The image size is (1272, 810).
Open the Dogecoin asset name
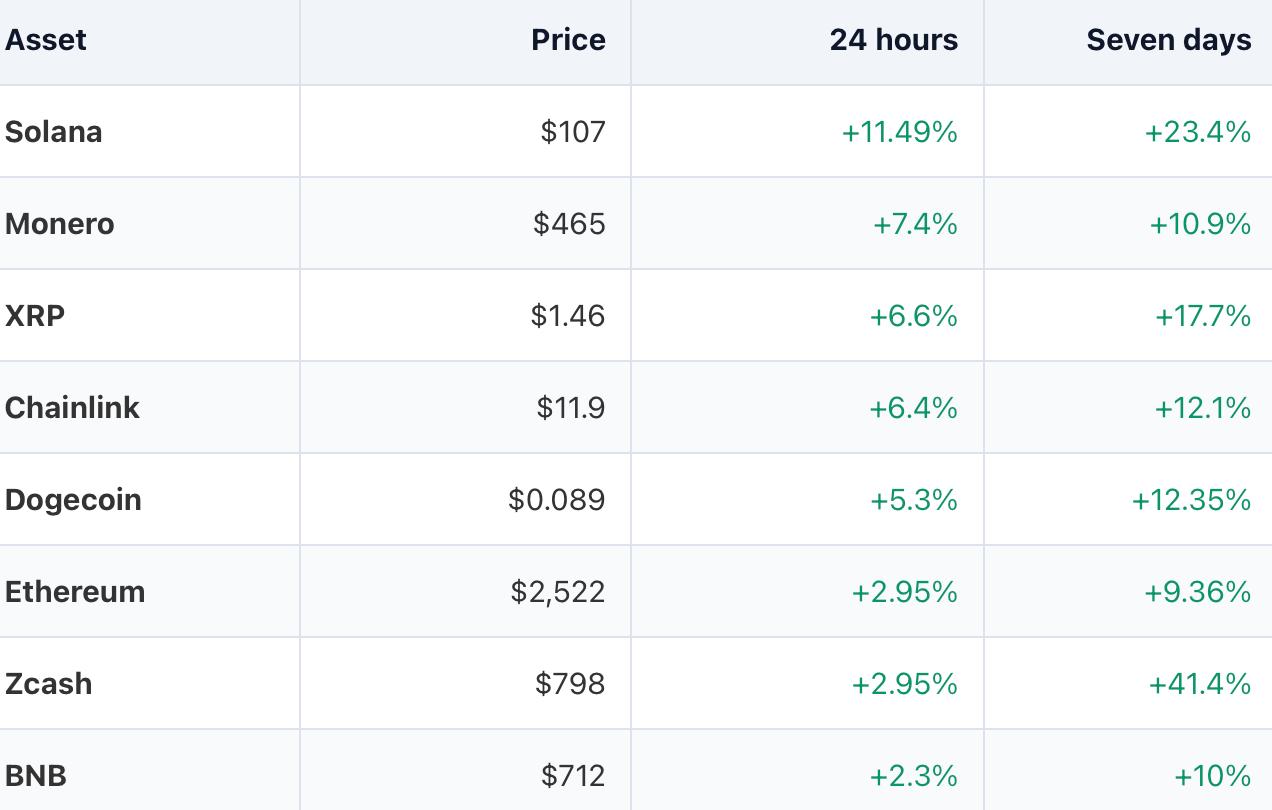tap(73, 500)
